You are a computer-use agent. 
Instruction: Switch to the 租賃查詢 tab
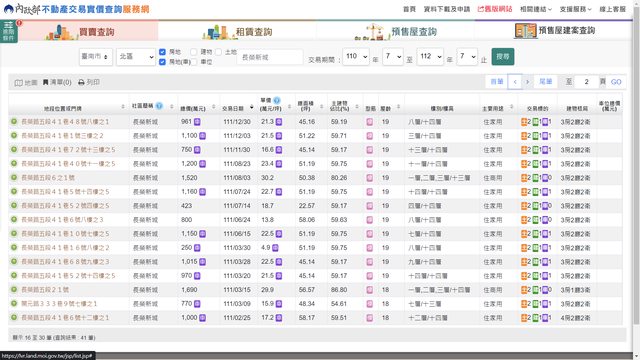pos(237,31)
